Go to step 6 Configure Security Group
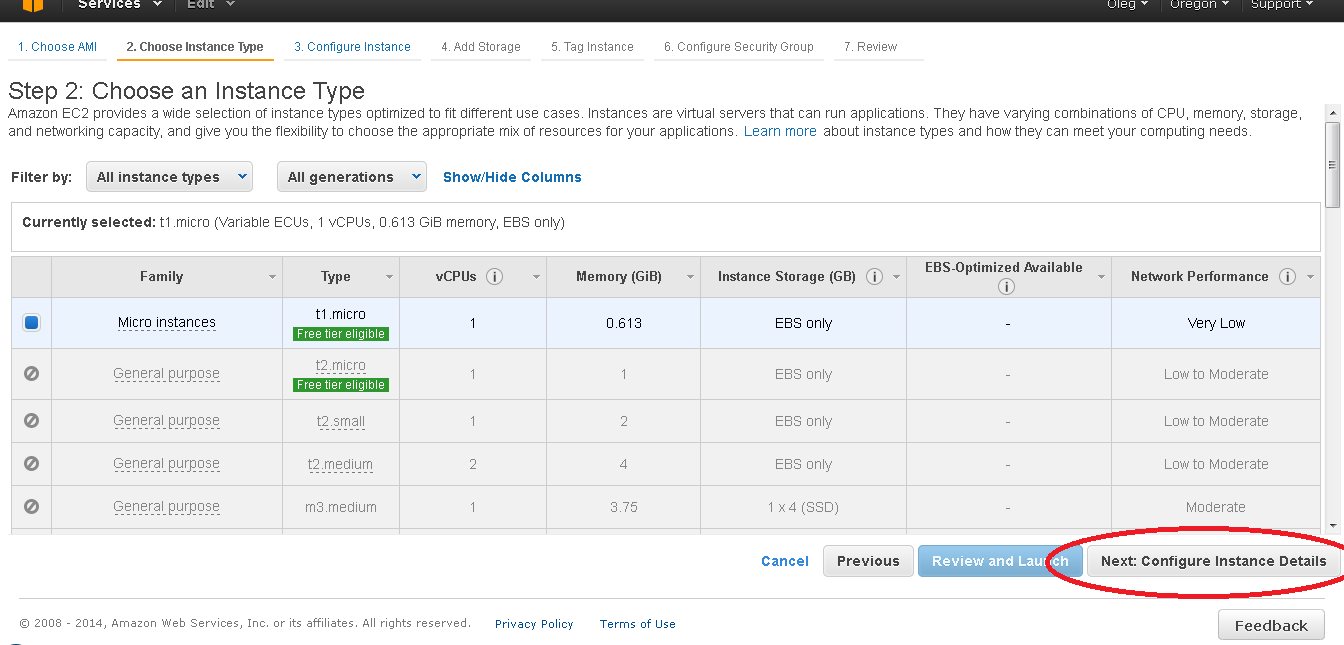The width and height of the screenshot is (1344, 645). point(739,47)
